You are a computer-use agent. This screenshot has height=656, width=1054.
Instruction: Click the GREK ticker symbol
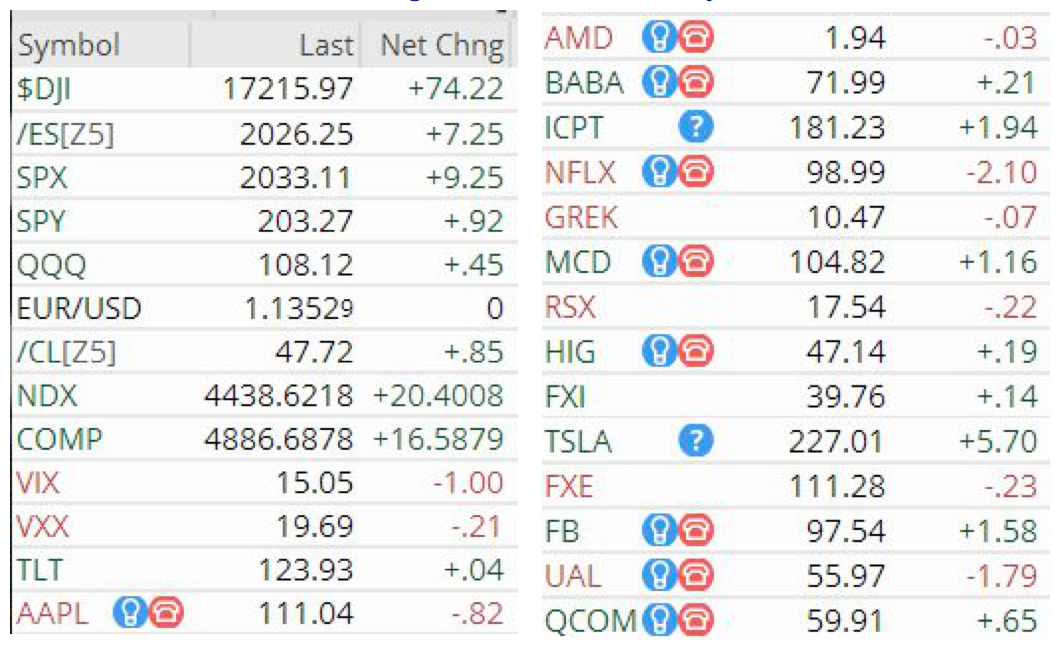click(x=581, y=217)
